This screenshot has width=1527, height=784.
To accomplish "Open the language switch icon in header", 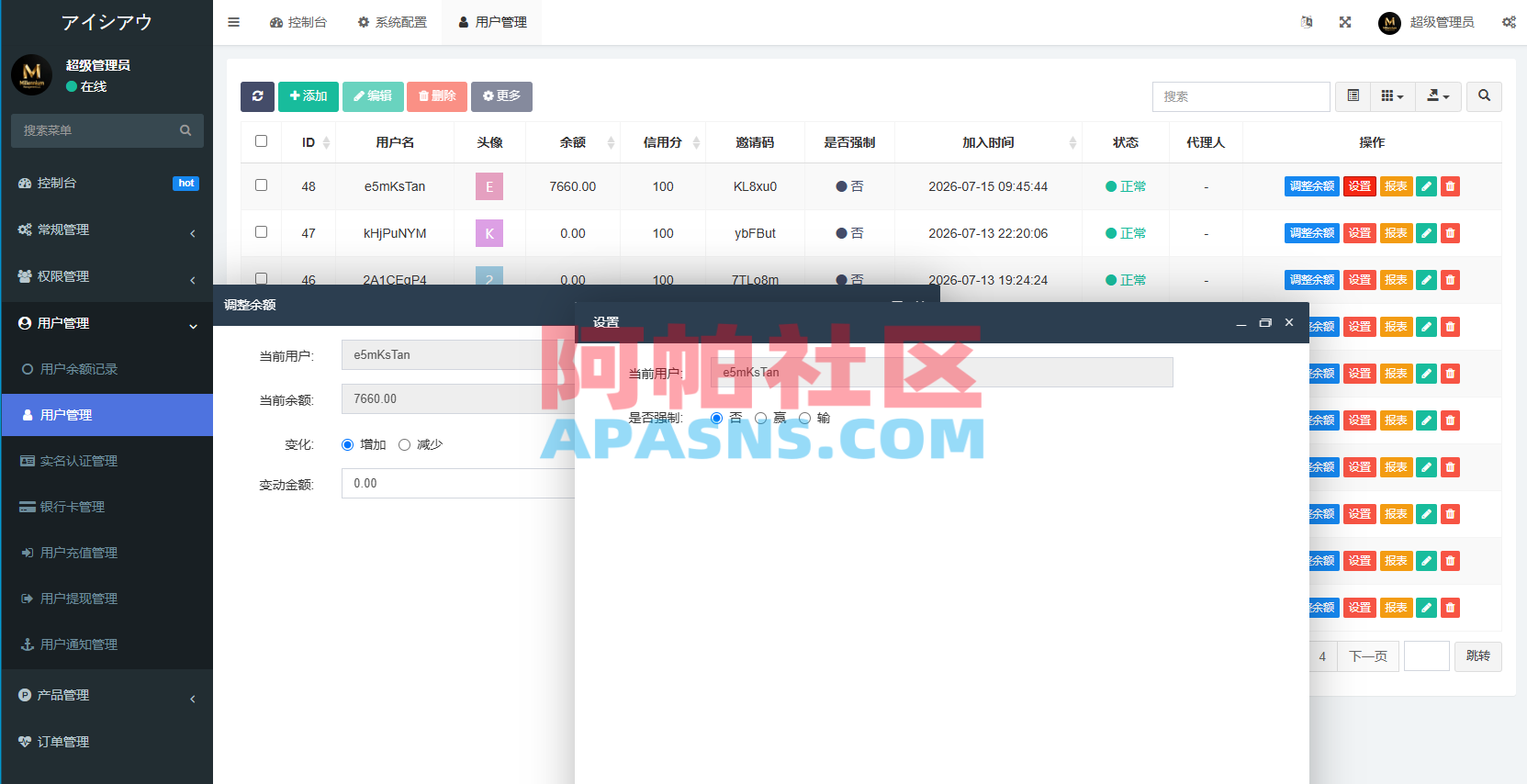I will (1307, 22).
